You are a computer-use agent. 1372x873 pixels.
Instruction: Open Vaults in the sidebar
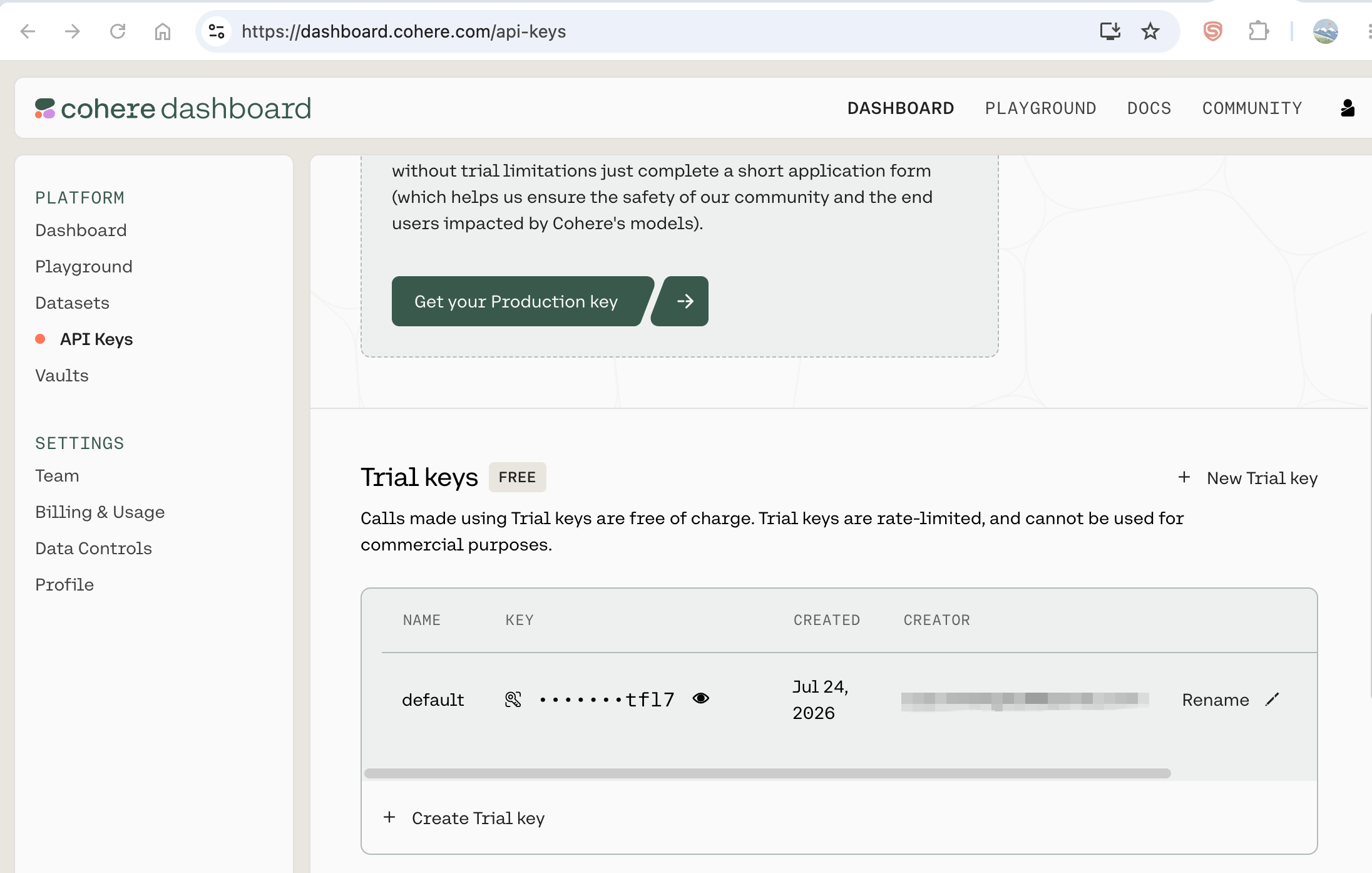(x=62, y=376)
